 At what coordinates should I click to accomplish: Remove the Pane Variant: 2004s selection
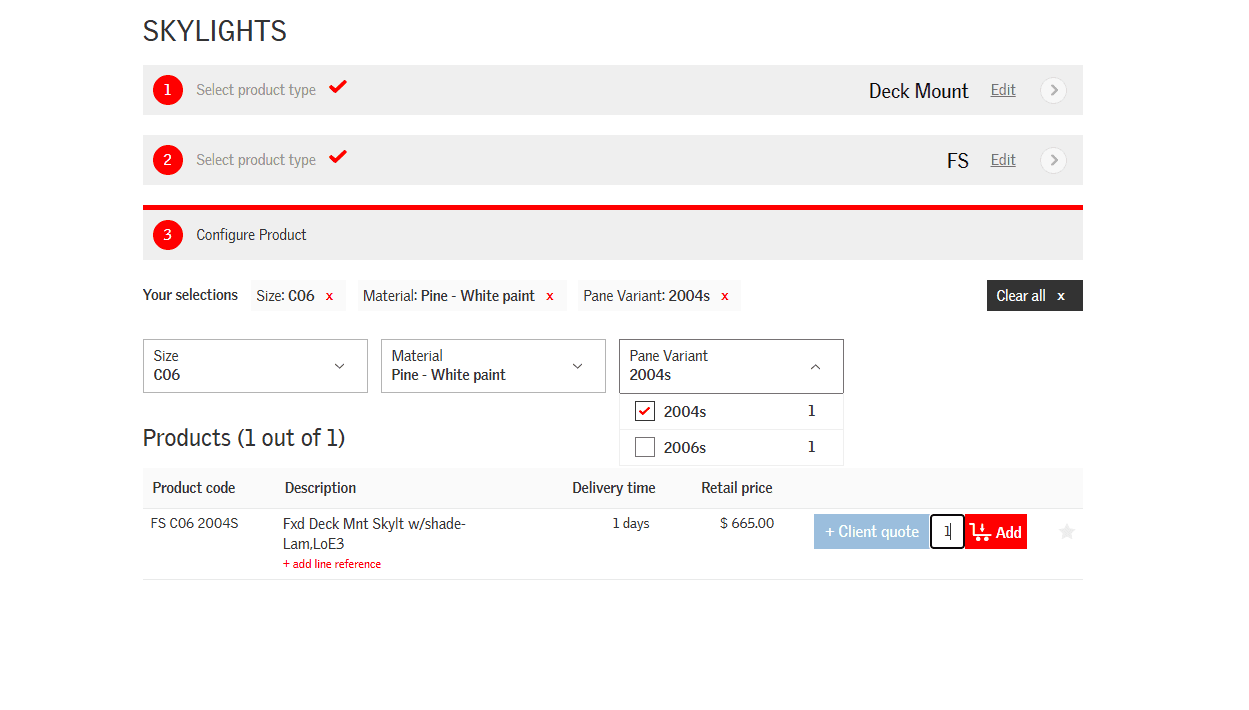[x=725, y=296]
